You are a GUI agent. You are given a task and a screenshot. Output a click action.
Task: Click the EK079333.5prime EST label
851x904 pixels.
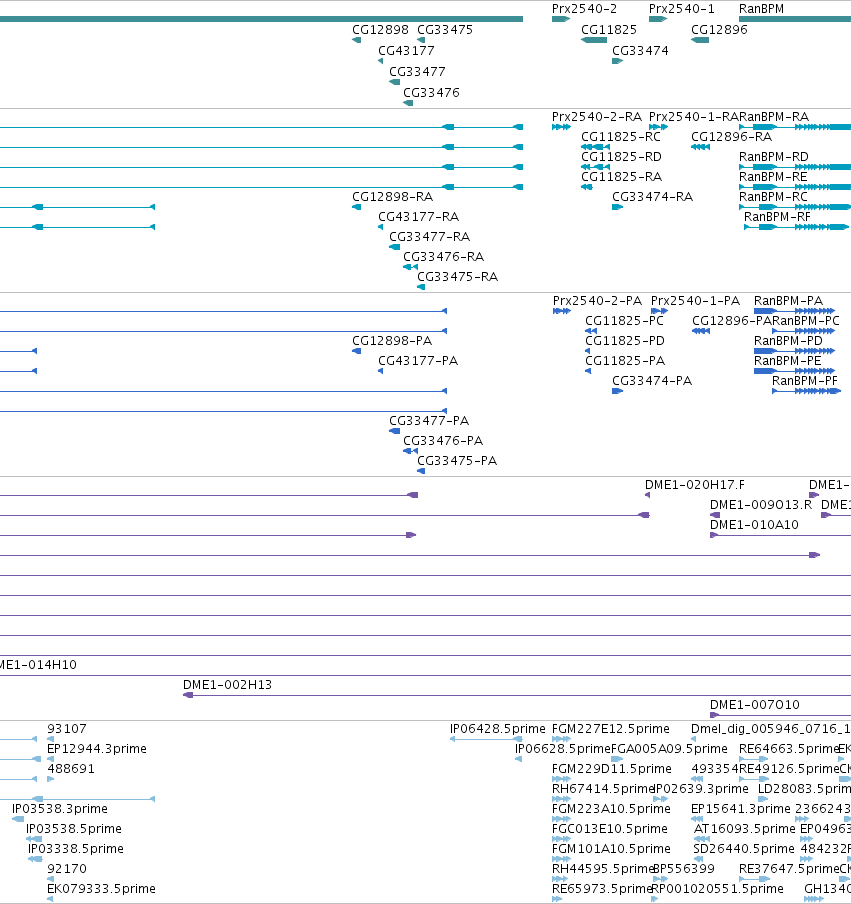[x=101, y=888]
